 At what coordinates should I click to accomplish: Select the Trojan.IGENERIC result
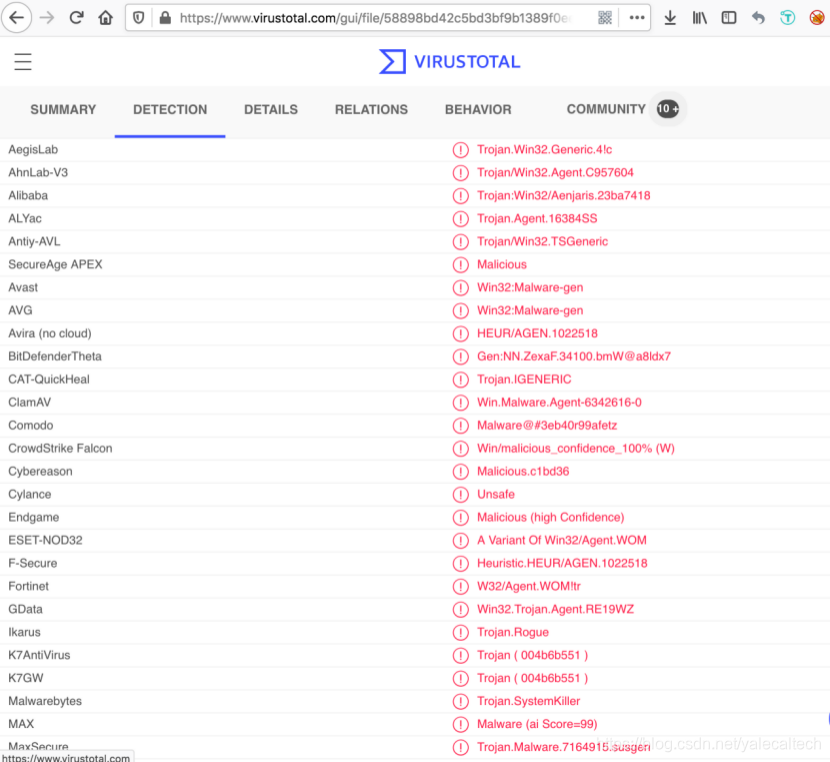tap(524, 379)
